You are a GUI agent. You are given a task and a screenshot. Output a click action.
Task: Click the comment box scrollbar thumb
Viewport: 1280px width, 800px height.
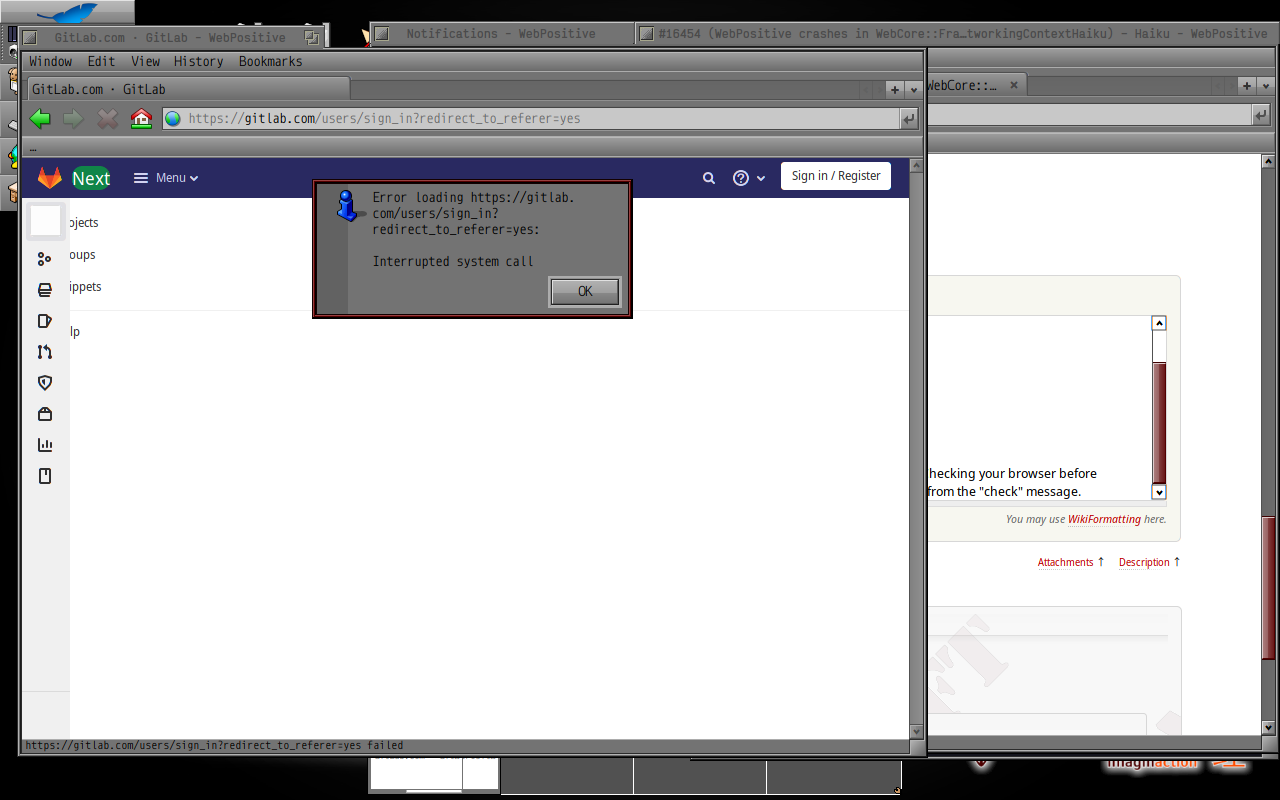1159,422
